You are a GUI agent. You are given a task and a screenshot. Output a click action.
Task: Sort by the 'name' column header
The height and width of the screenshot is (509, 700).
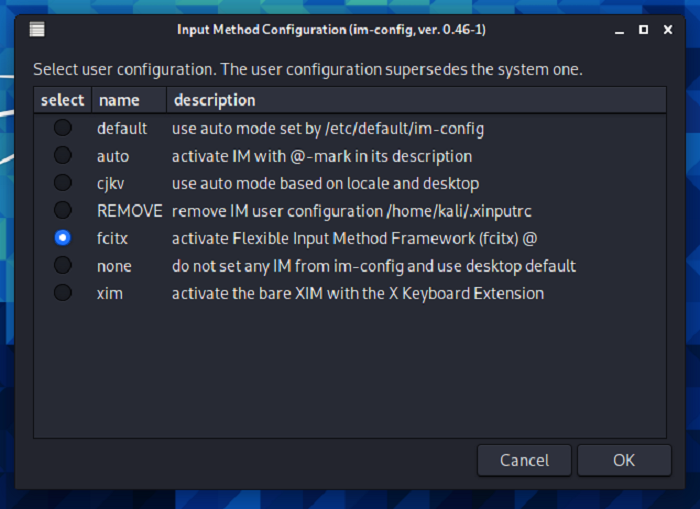pyautogui.click(x=119, y=100)
